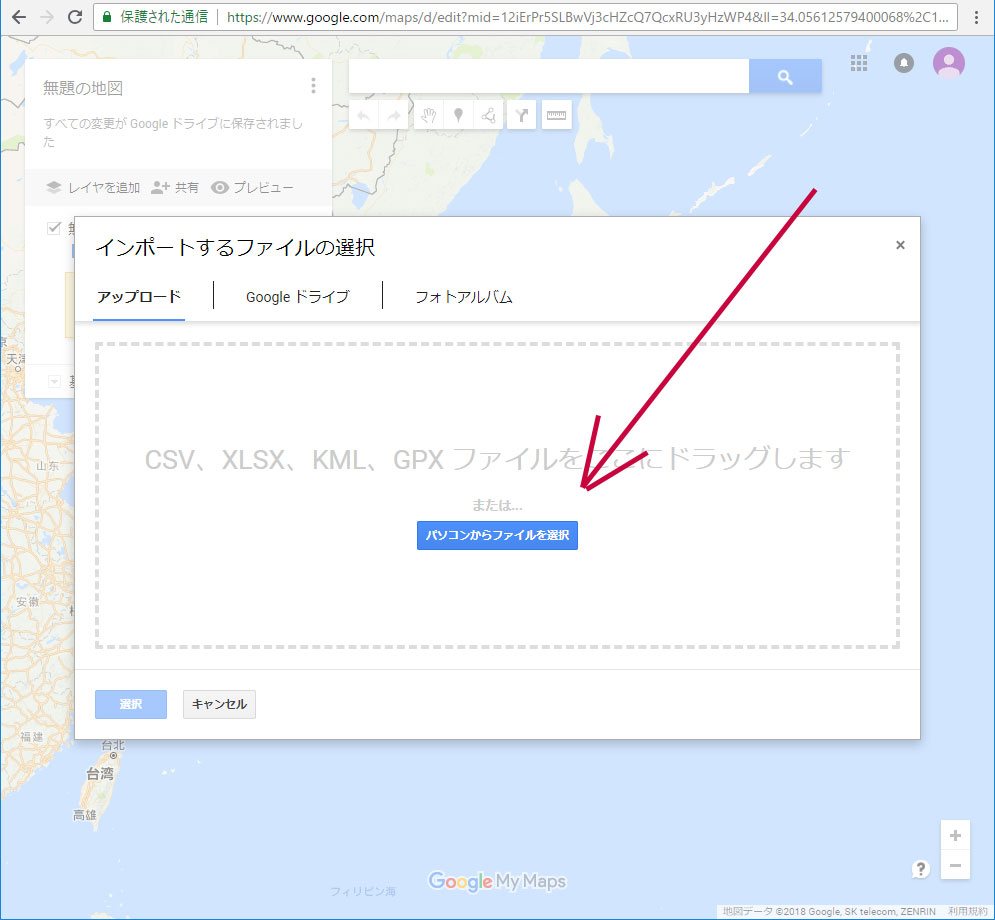Select the hand pan tool
The image size is (995, 920).
coord(428,115)
